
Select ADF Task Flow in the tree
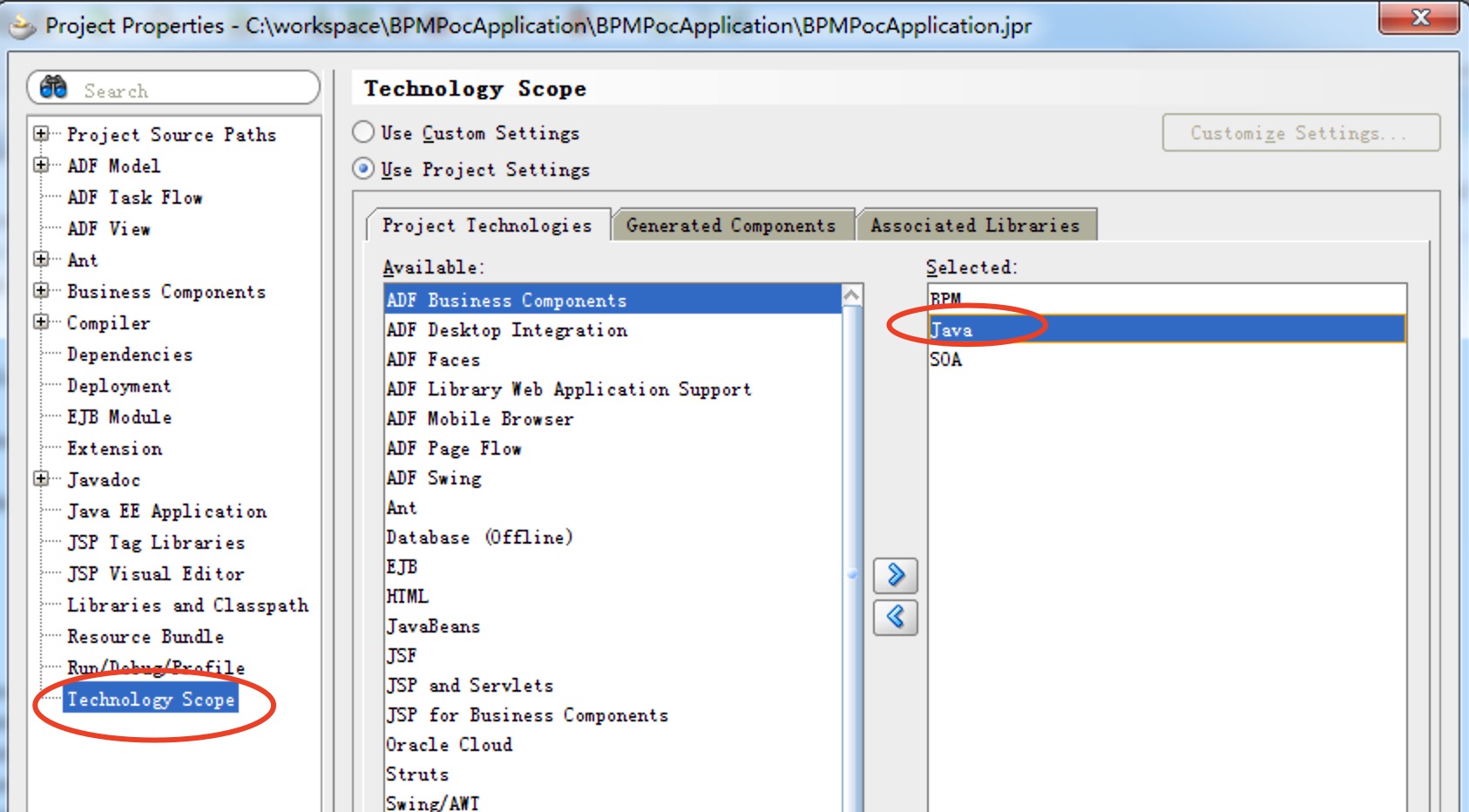pyautogui.click(x=135, y=198)
